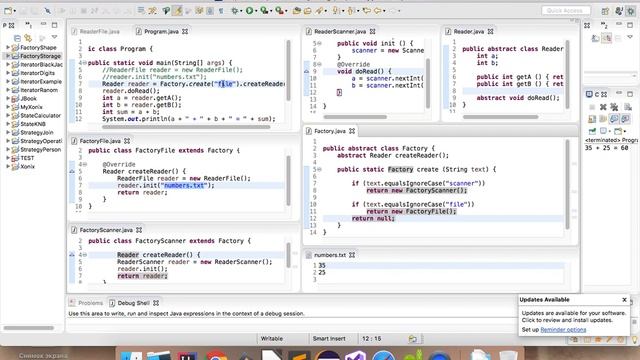Open the Reminder options link

pos(563,330)
